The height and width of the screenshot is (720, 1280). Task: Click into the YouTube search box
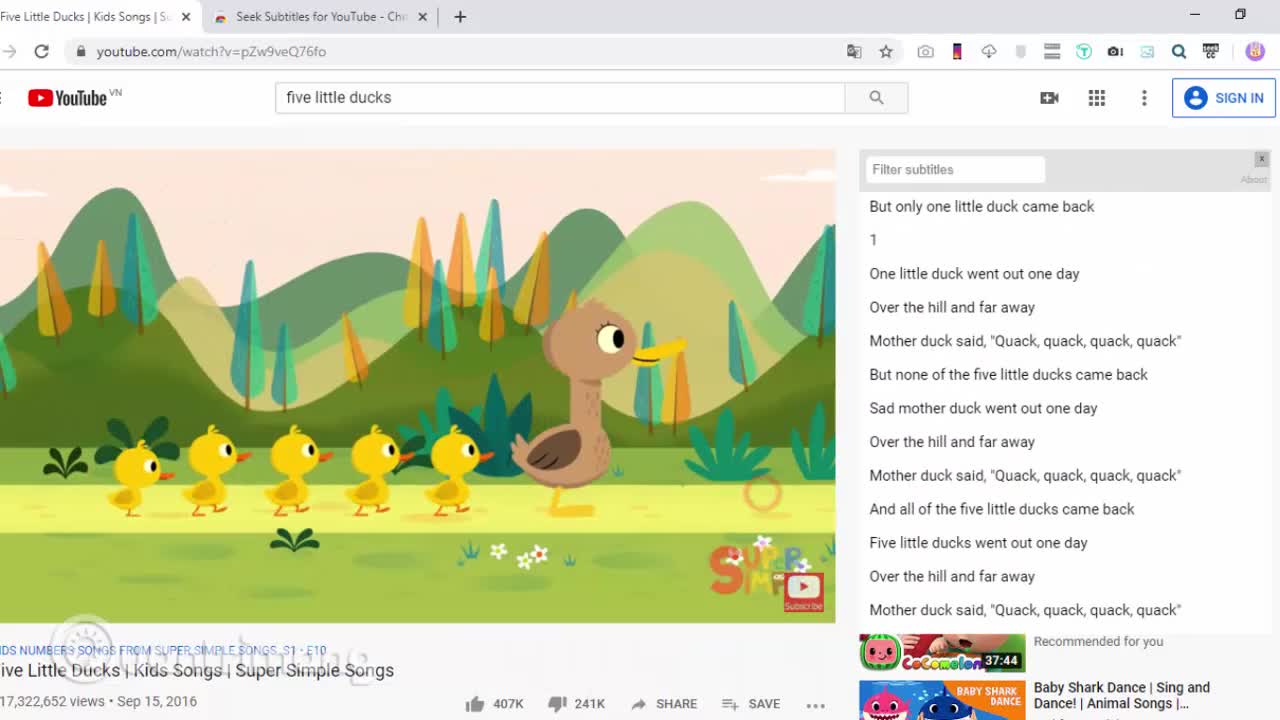[x=560, y=97]
